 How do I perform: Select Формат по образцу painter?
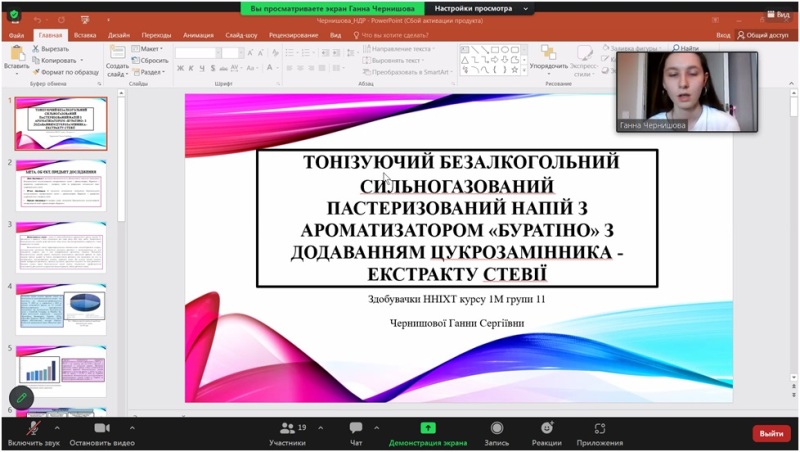(65, 72)
